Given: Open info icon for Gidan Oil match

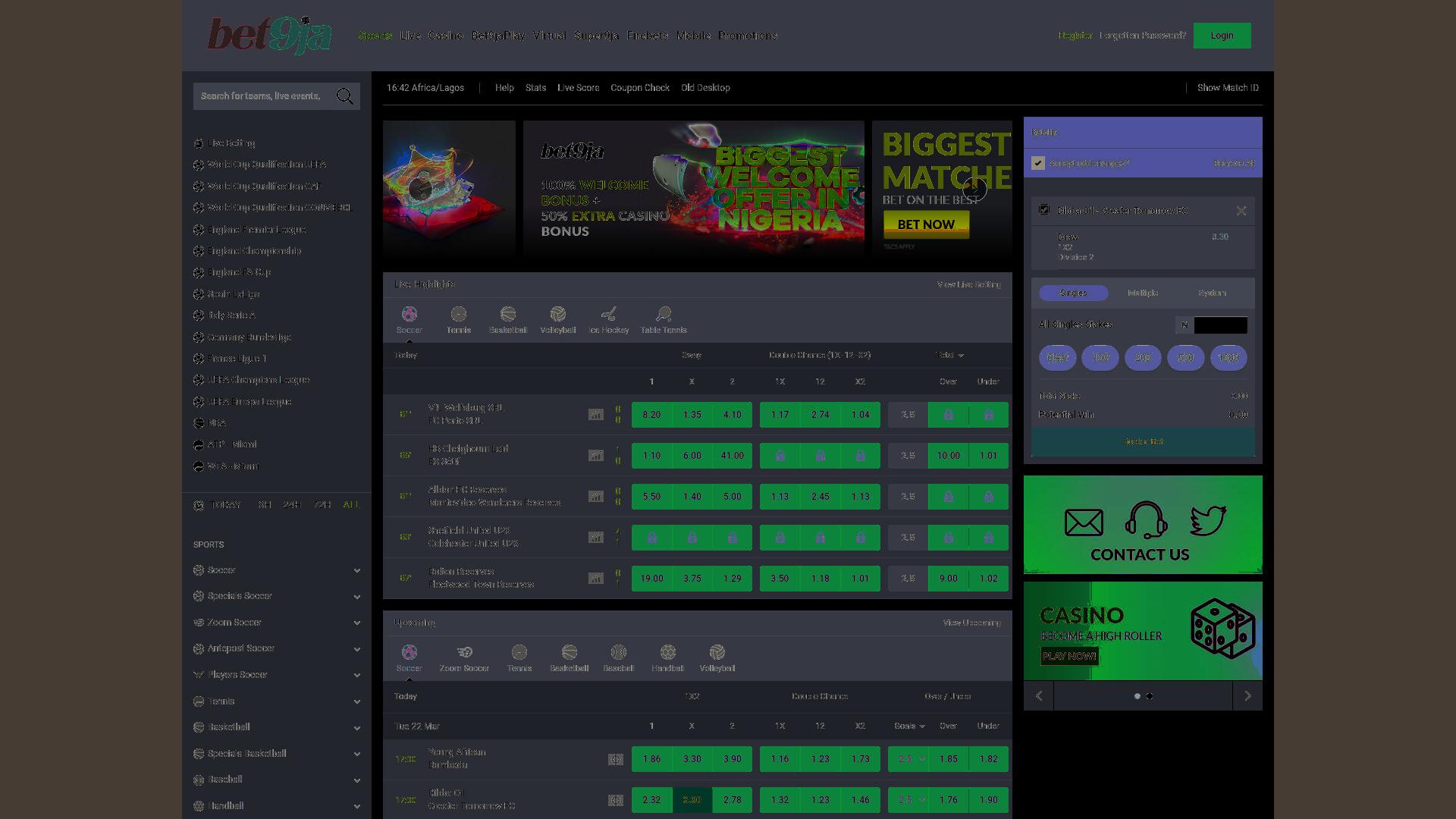Looking at the screenshot, I should pyautogui.click(x=616, y=800).
